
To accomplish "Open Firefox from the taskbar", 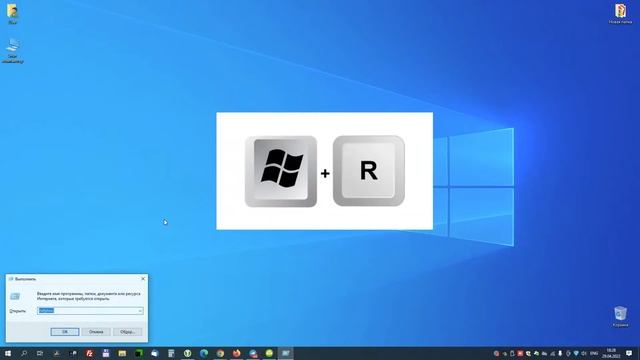I will [237, 353].
